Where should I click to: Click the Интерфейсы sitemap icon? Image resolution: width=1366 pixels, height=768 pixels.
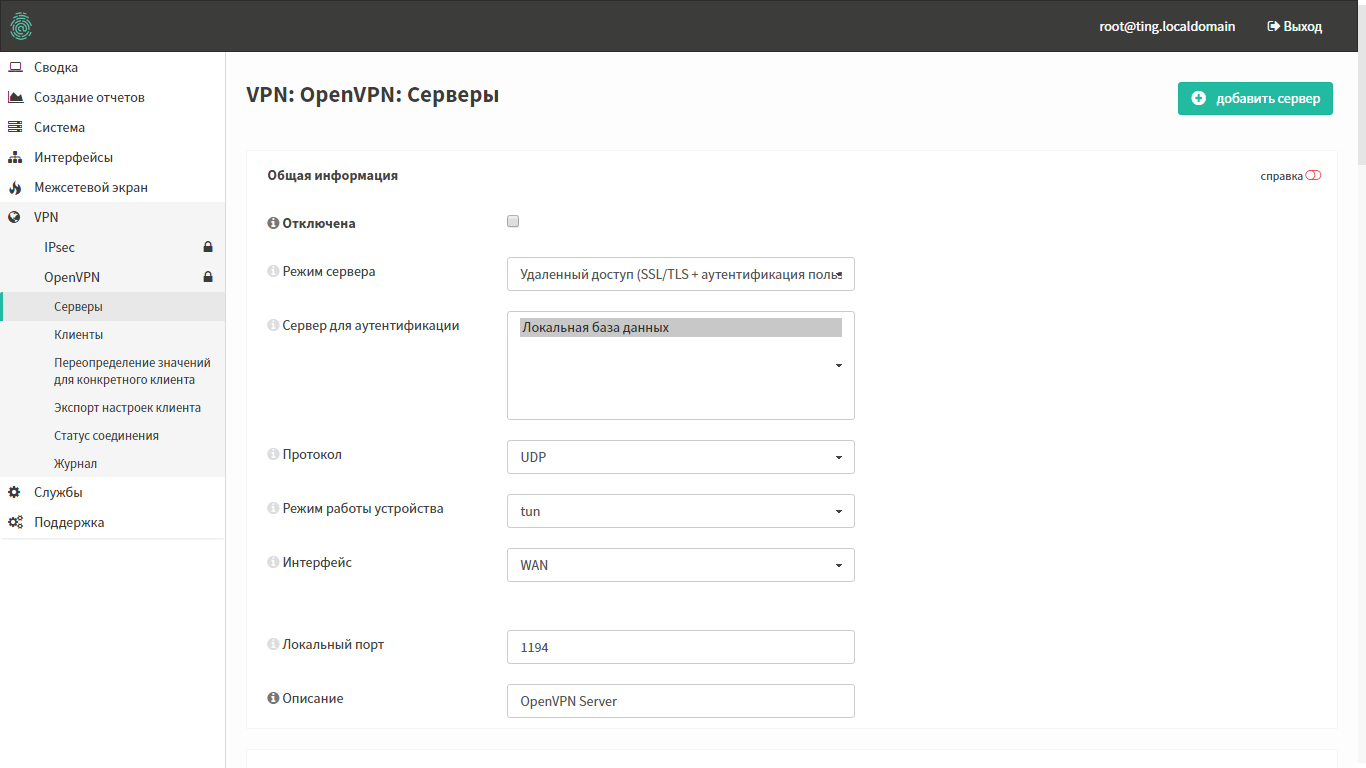[15, 158]
